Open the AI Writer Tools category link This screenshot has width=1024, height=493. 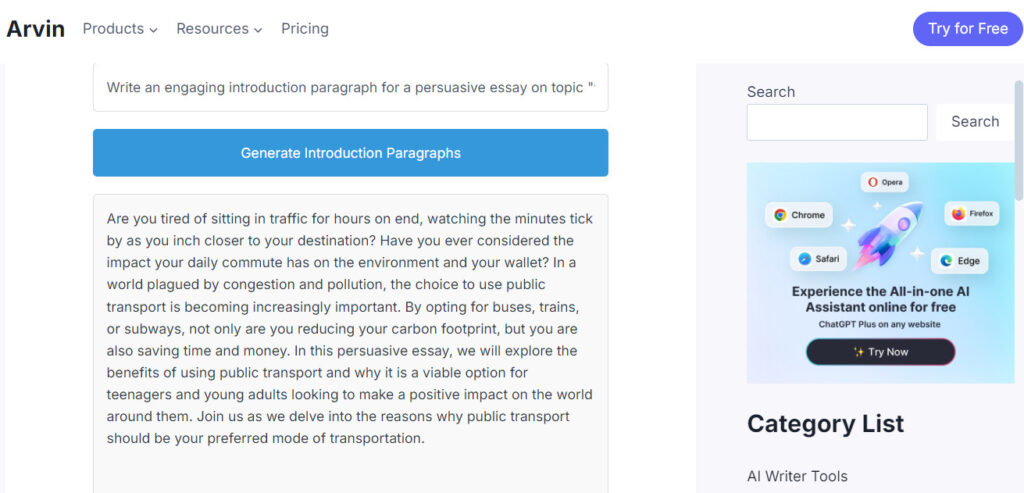(x=797, y=477)
